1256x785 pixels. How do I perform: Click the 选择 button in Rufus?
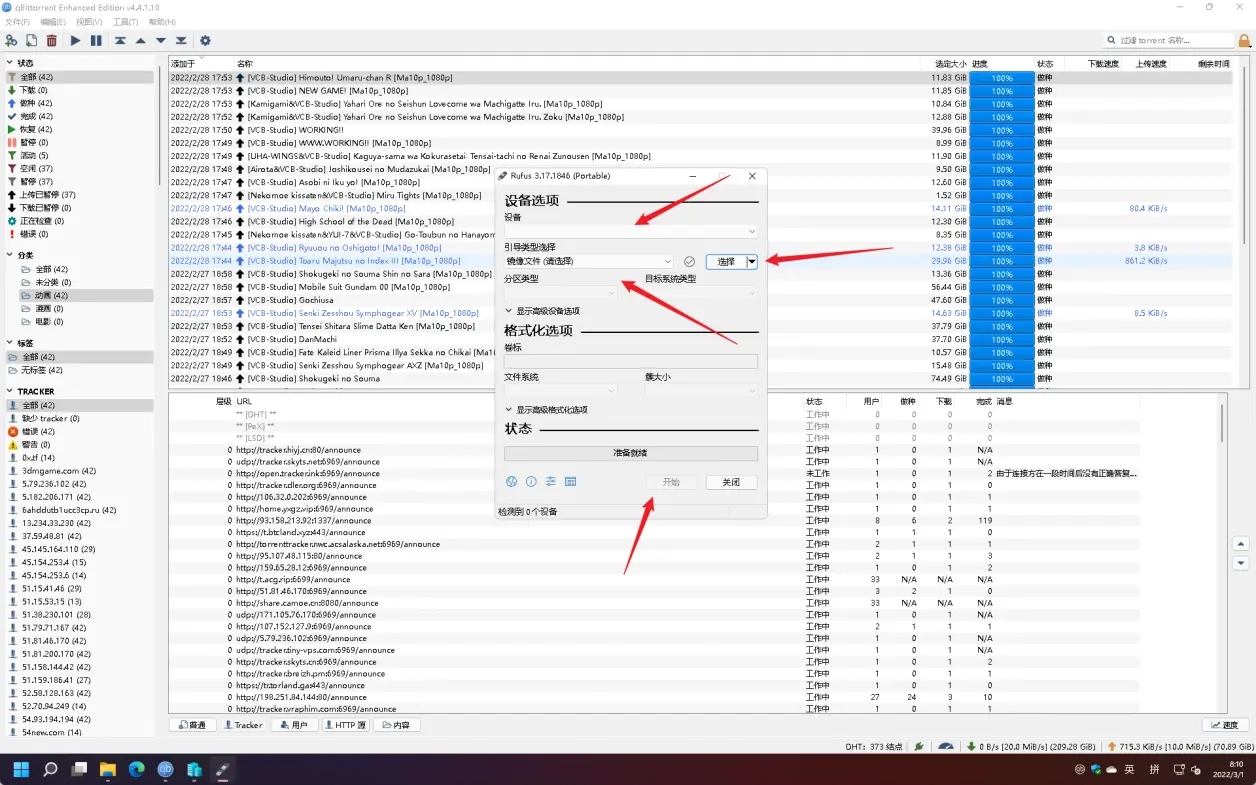(726, 261)
